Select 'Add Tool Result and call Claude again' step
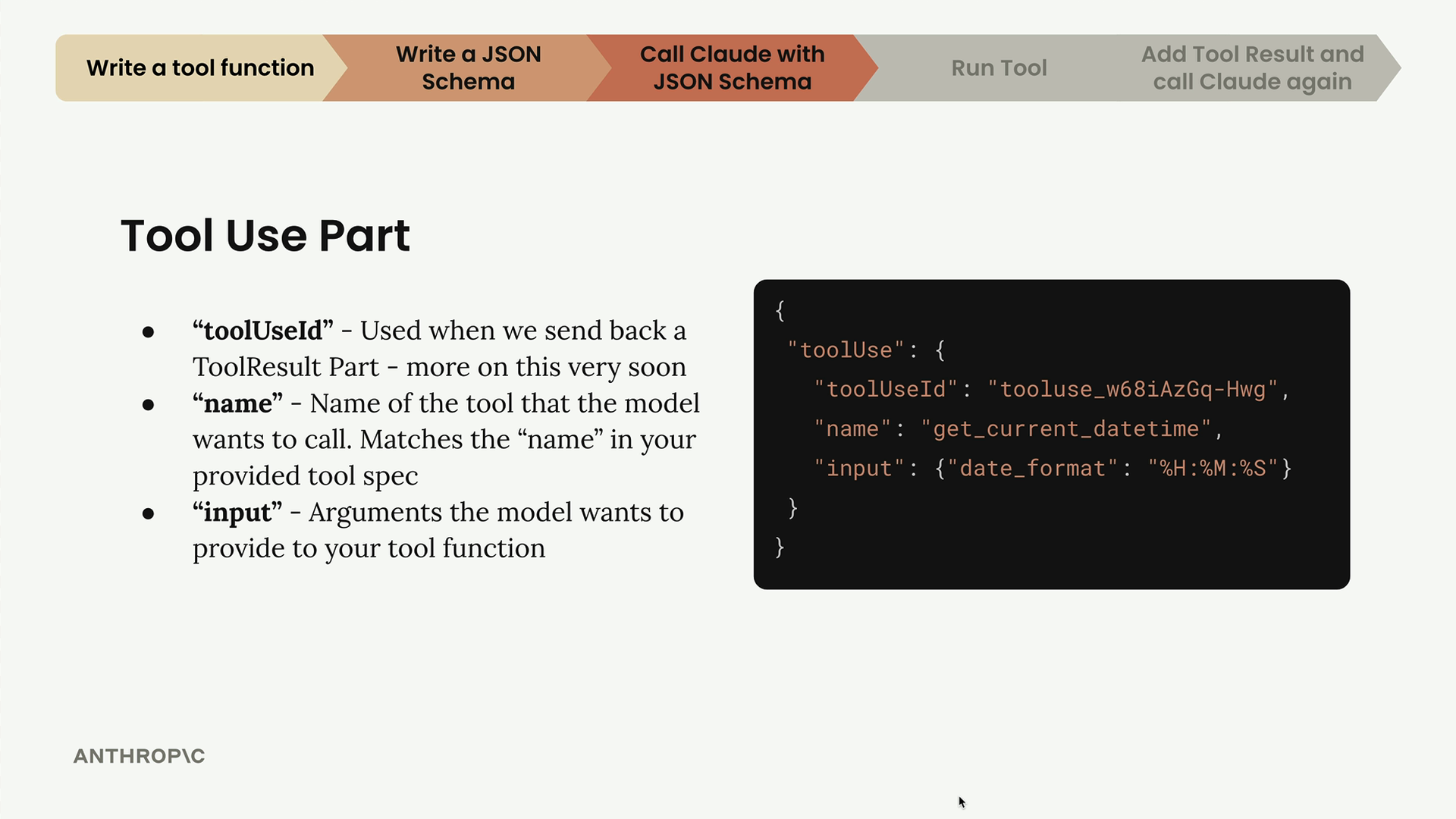 pos(1252,68)
